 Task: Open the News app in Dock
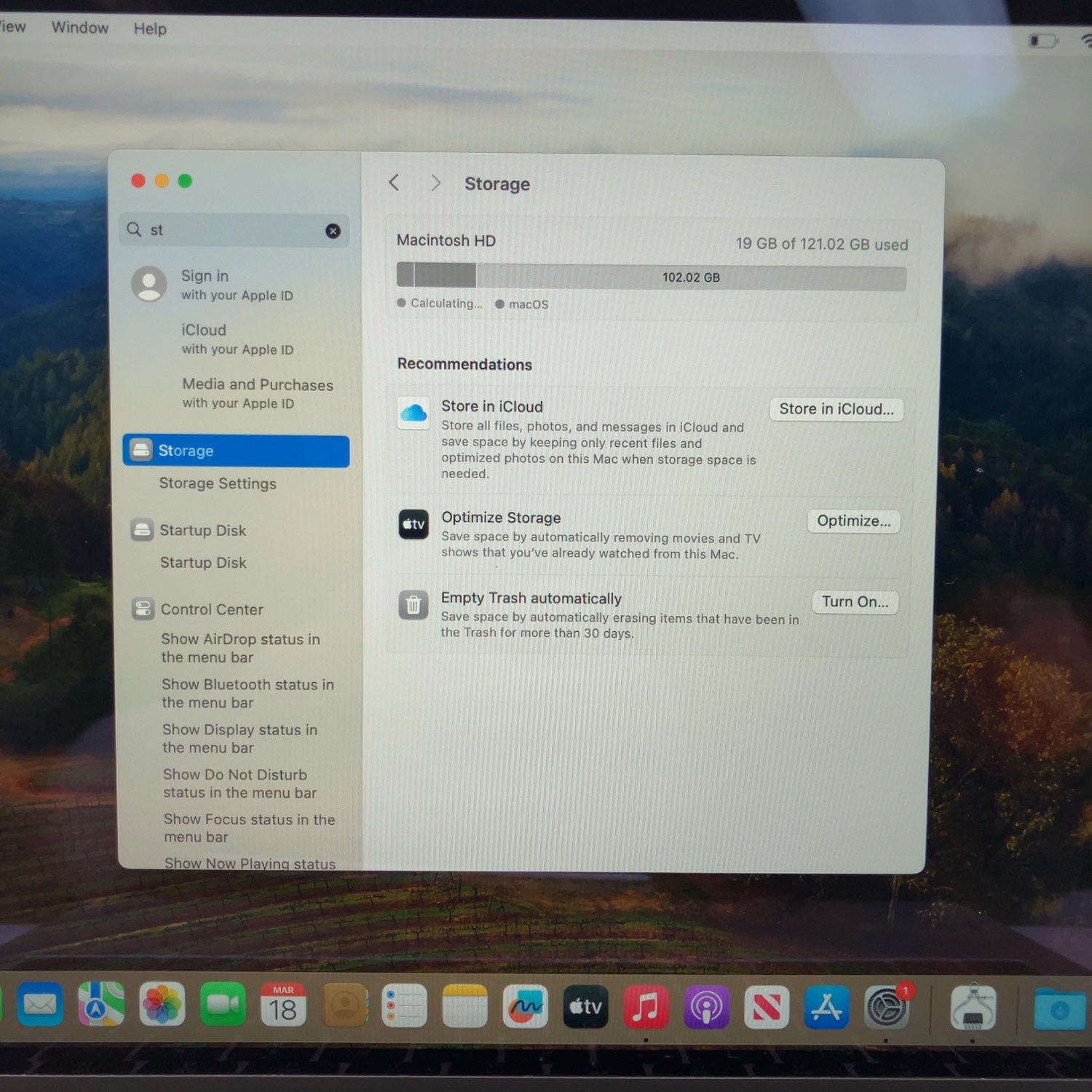click(x=766, y=1008)
